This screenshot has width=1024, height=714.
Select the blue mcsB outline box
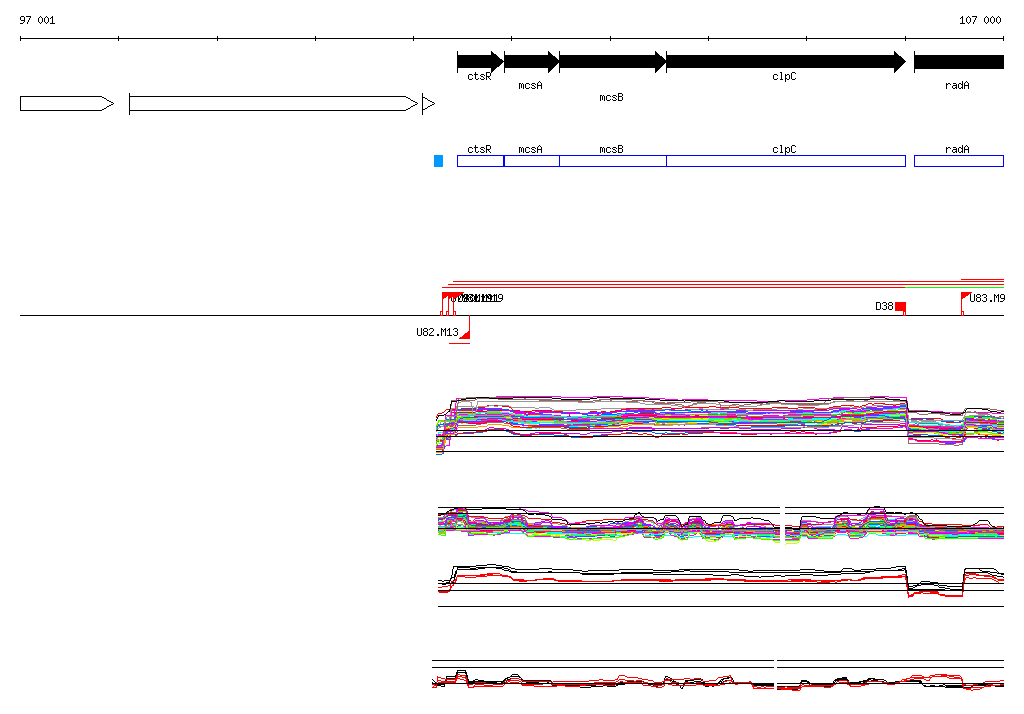pos(613,161)
